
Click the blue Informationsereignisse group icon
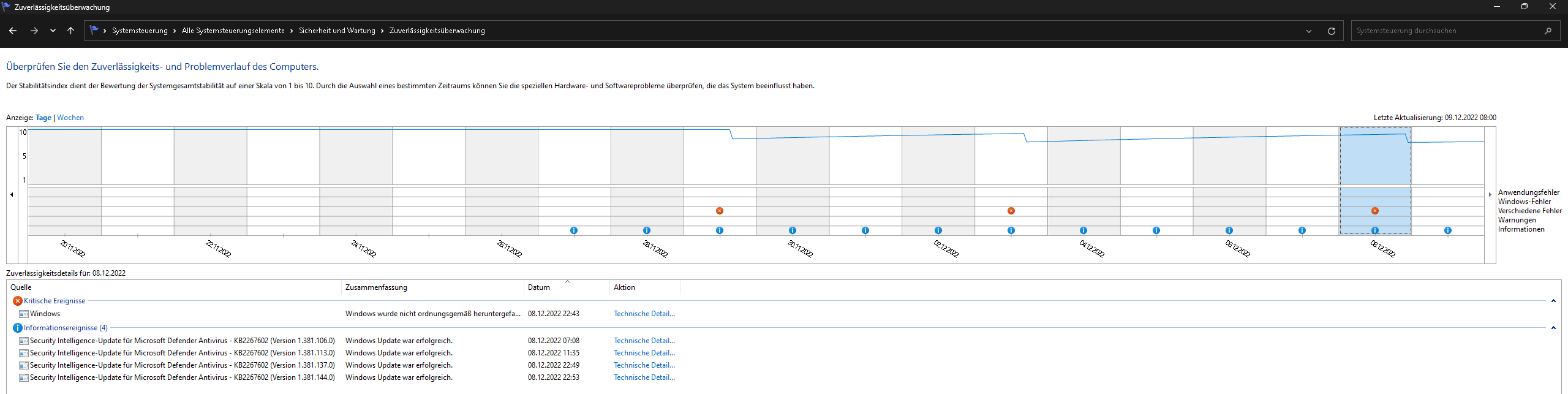pyautogui.click(x=18, y=328)
